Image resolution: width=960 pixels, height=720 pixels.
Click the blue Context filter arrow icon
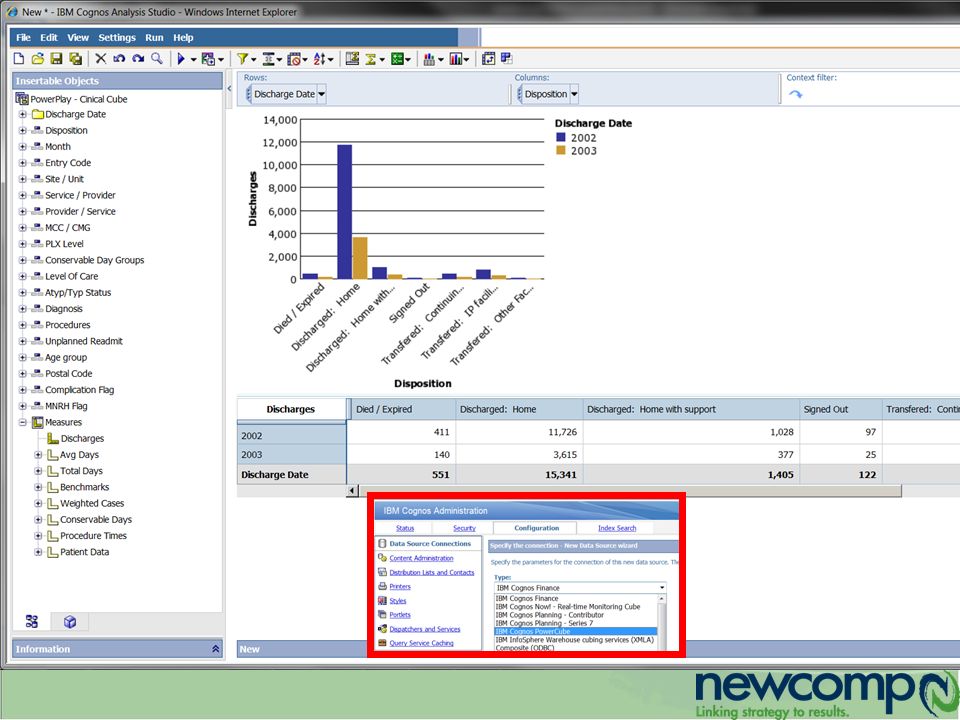[795, 94]
